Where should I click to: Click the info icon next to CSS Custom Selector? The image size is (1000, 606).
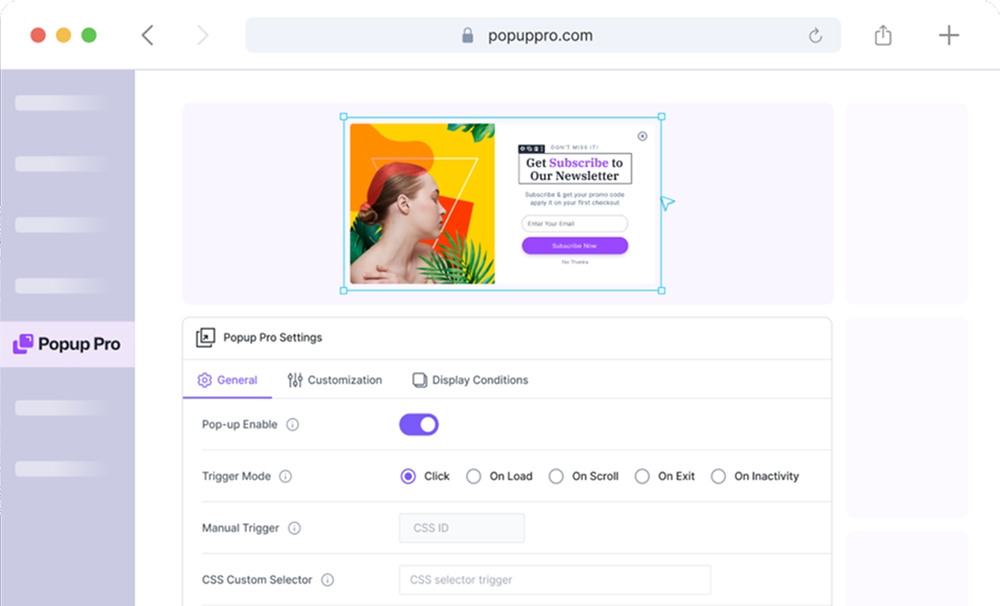327,580
